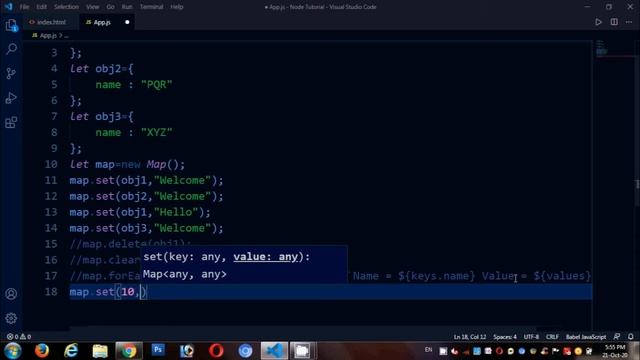Click the system clock showing 5:55 PM
Screen dimensions: 640x360
pyautogui.click(x=615, y=347)
